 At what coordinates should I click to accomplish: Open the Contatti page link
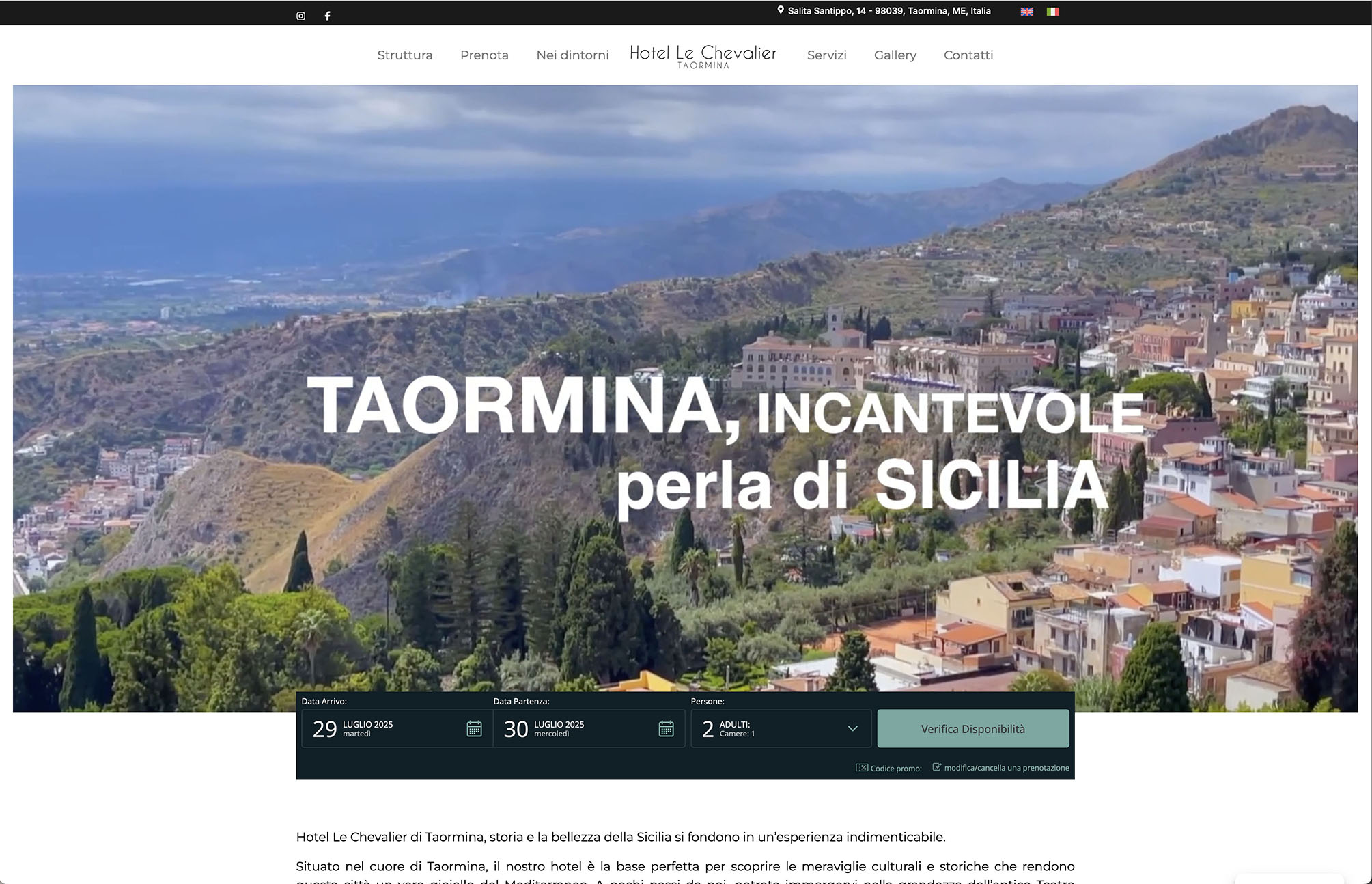[968, 55]
